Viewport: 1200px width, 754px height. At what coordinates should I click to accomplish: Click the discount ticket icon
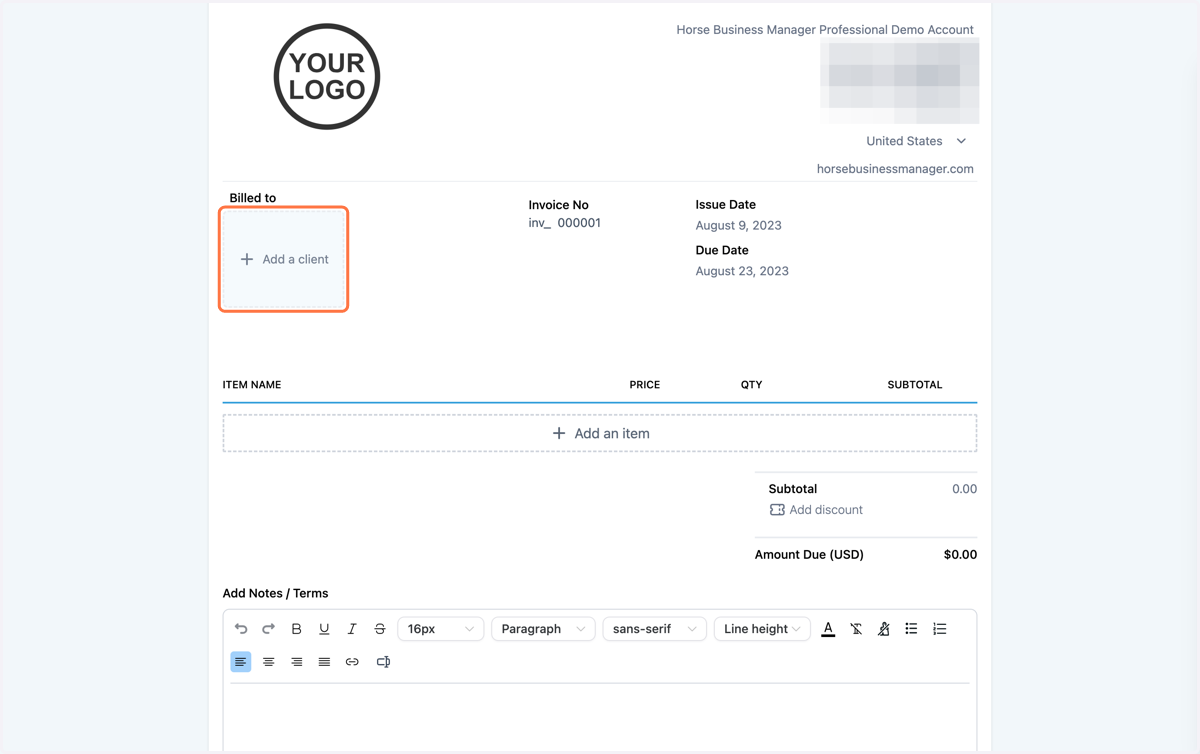[777, 510]
